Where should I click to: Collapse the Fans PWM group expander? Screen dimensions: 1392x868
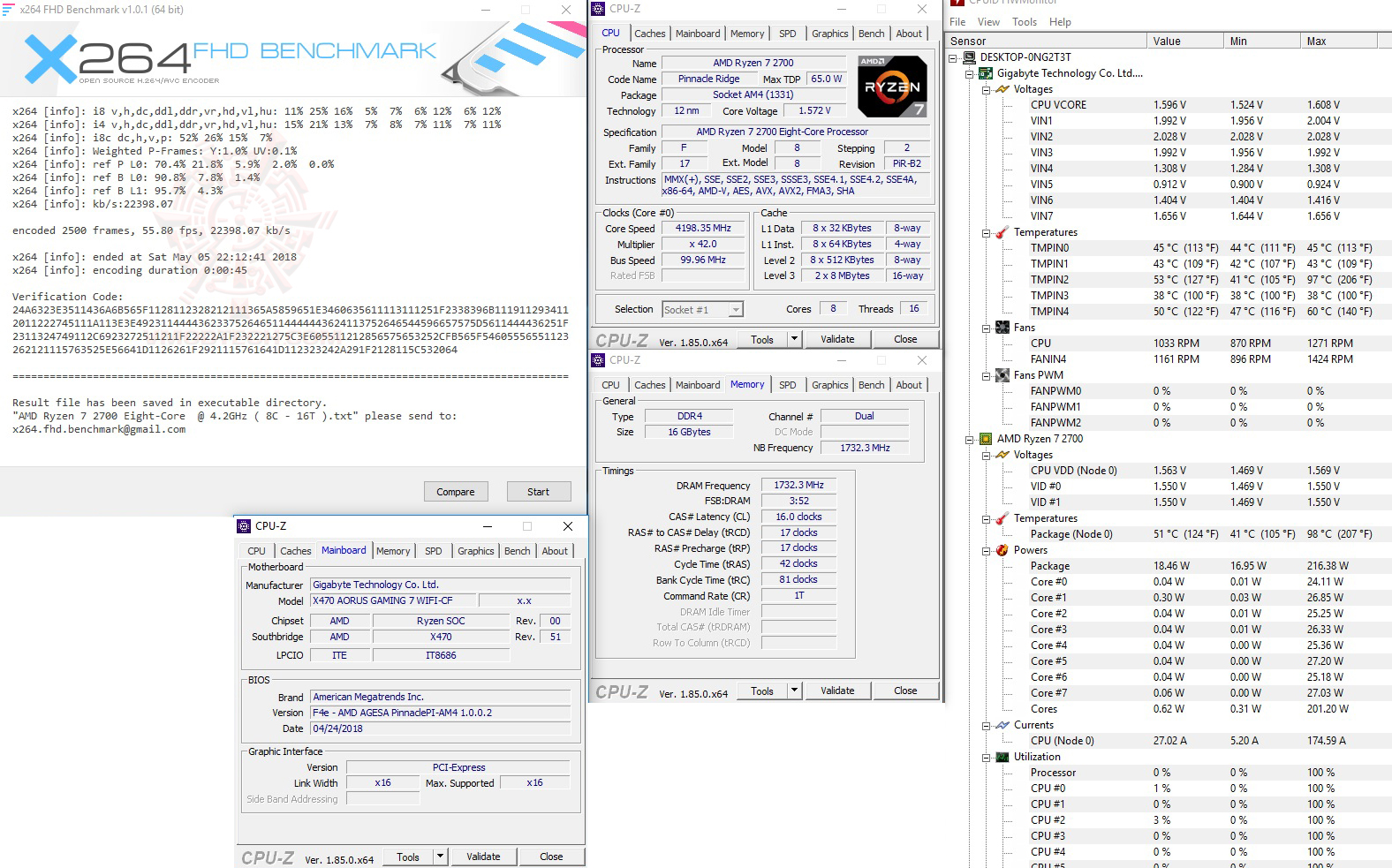(x=987, y=376)
